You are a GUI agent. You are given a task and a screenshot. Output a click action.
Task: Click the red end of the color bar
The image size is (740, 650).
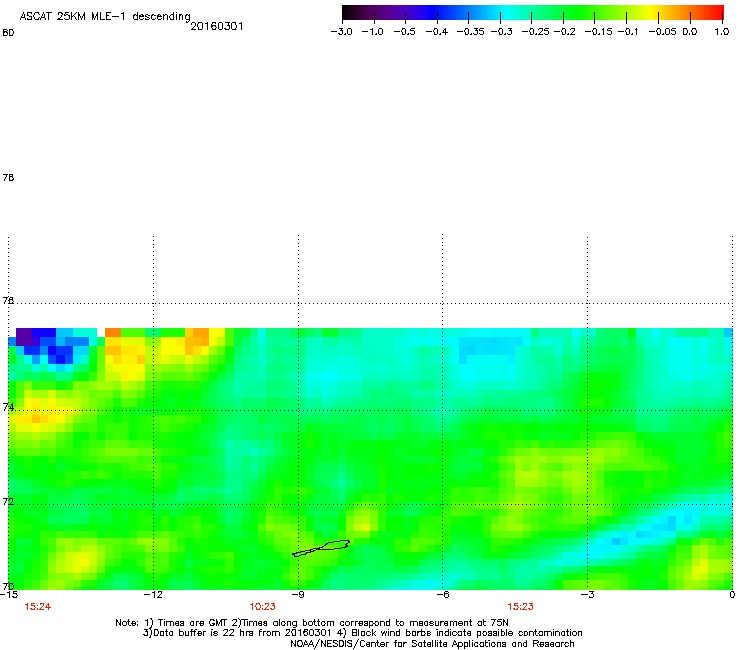pyautogui.click(x=715, y=12)
